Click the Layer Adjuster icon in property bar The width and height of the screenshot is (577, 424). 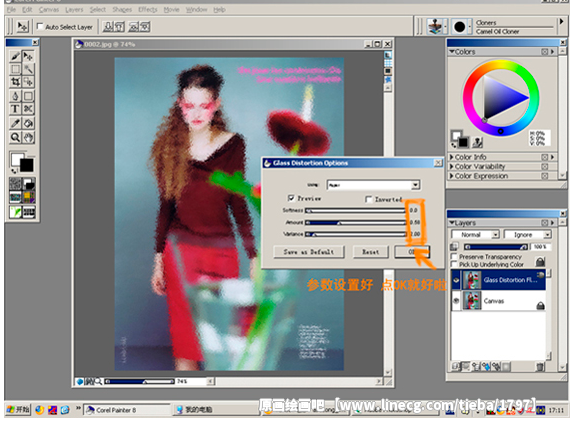22,26
